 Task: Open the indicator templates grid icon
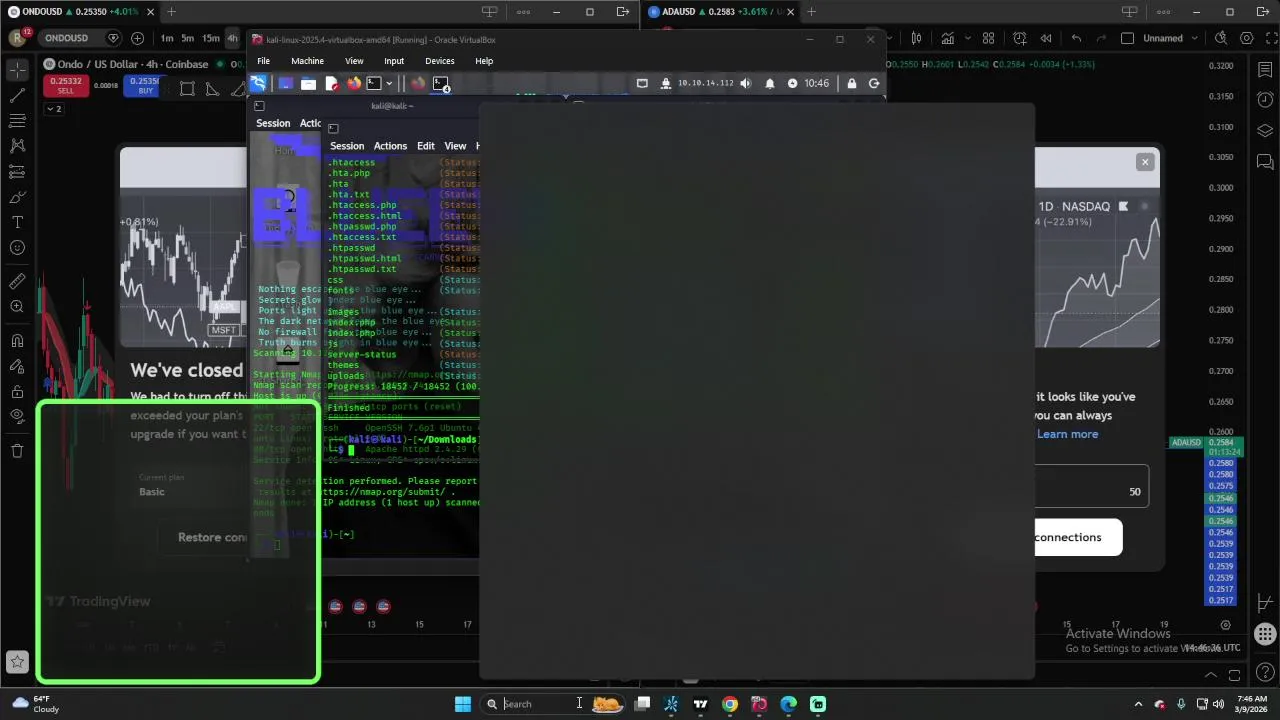coord(988,38)
